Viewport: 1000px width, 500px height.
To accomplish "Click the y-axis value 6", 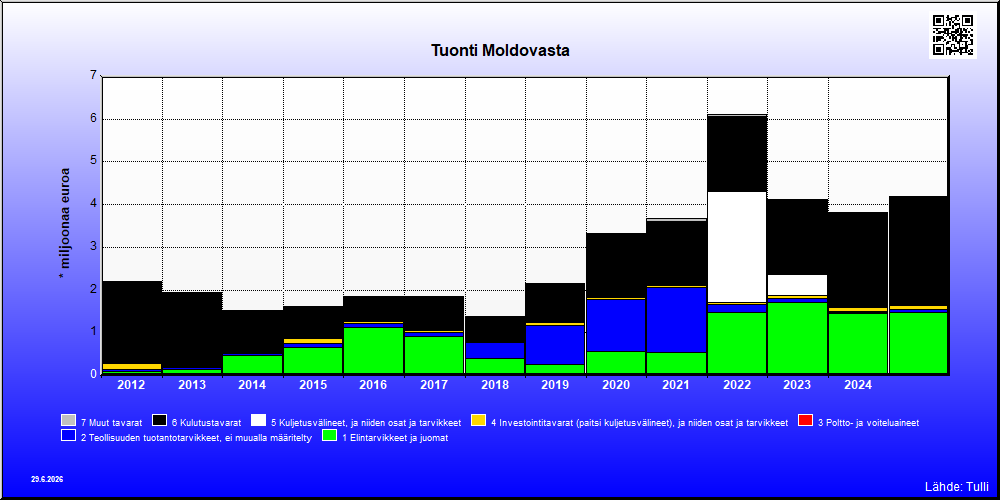I will pos(94,119).
